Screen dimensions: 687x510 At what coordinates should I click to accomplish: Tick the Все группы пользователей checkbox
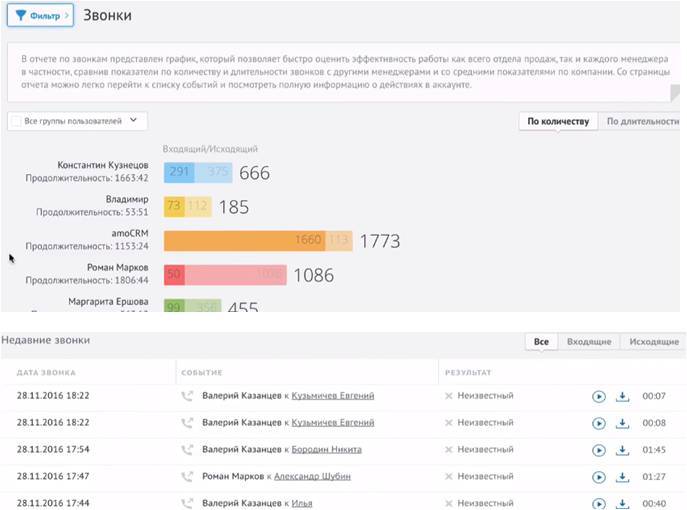coord(16,121)
